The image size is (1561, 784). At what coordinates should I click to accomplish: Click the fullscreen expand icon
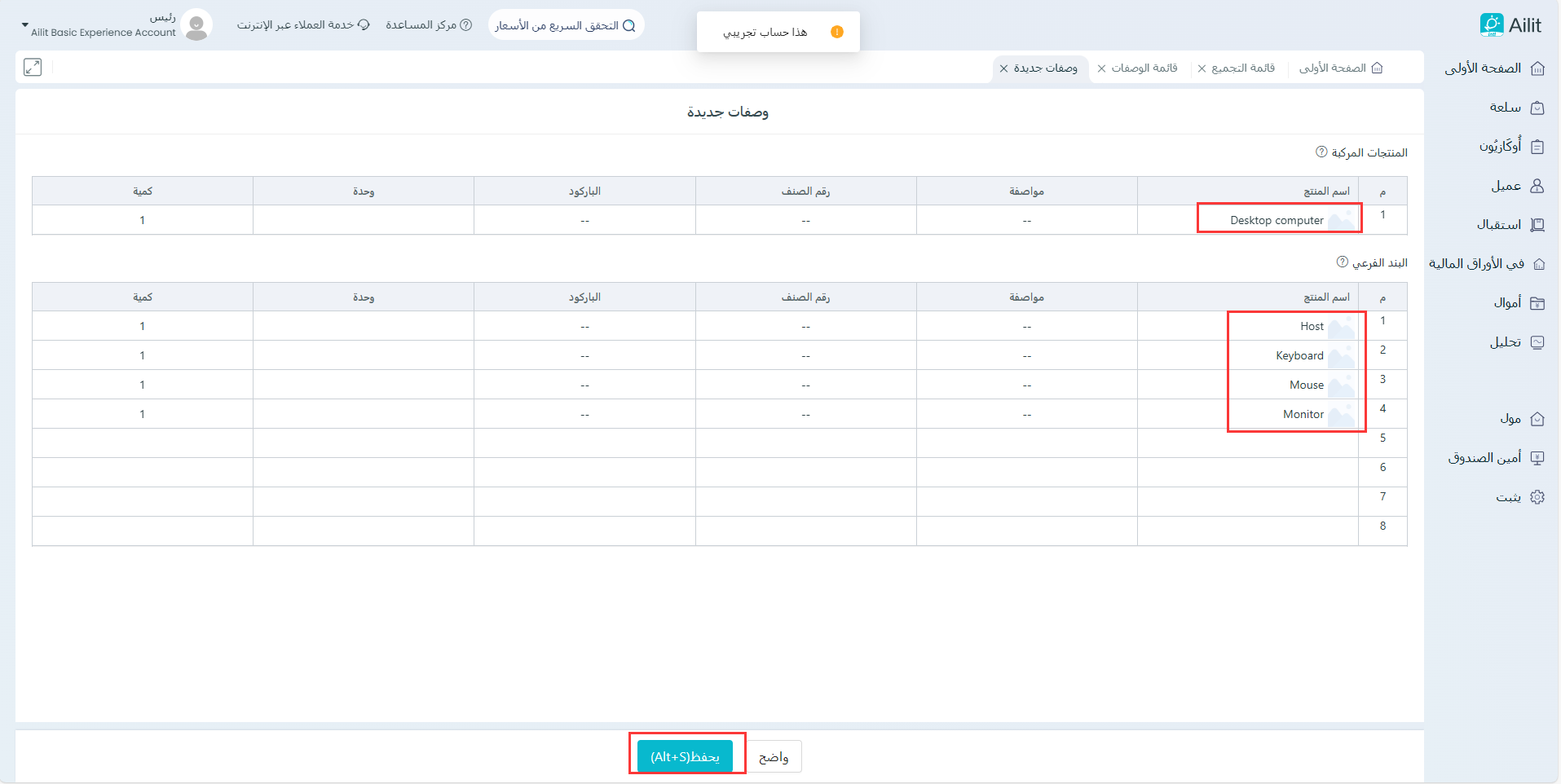[x=33, y=68]
